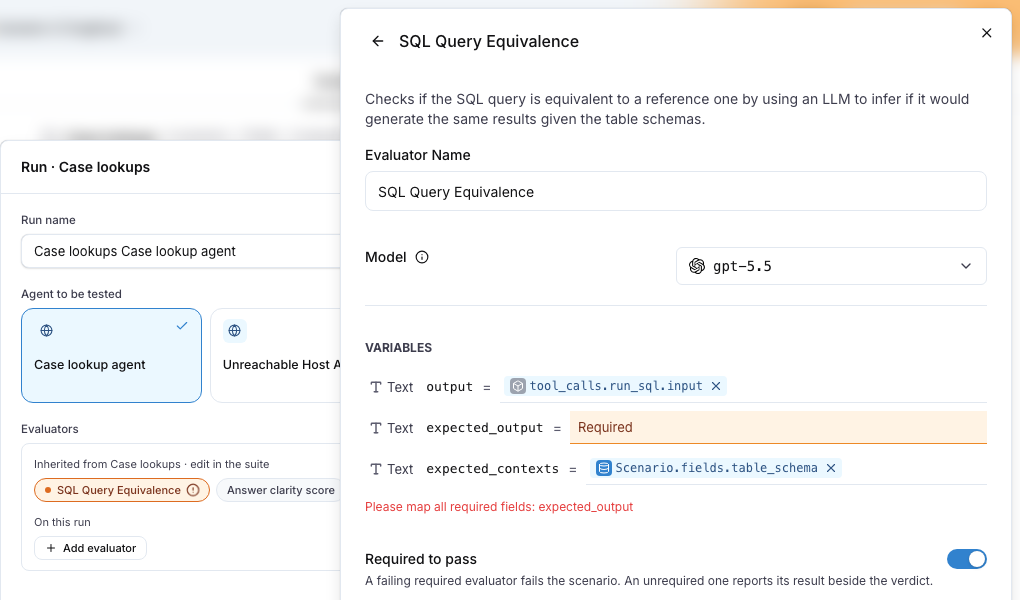This screenshot has height=600, width=1020.
Task: Click the 'On this run' label
Action: coord(62,522)
